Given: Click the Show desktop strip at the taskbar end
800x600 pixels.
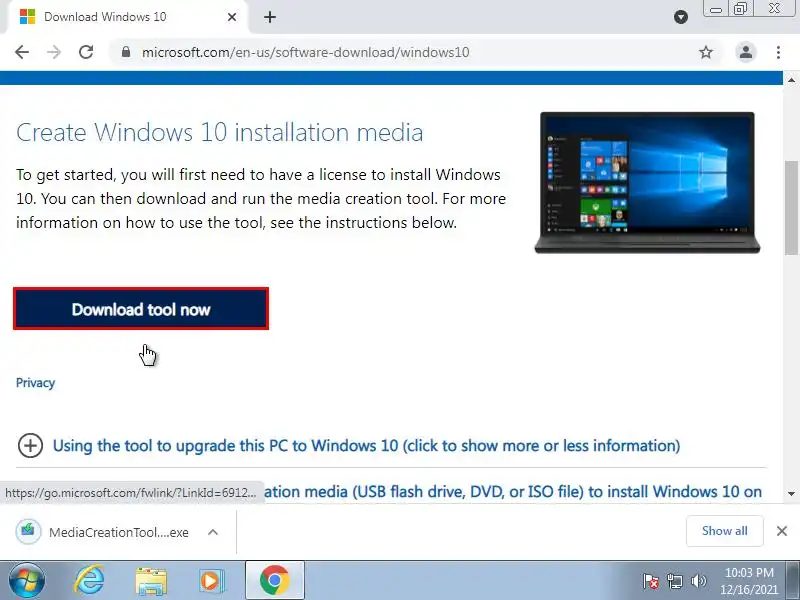Looking at the screenshot, I should [x=794, y=581].
